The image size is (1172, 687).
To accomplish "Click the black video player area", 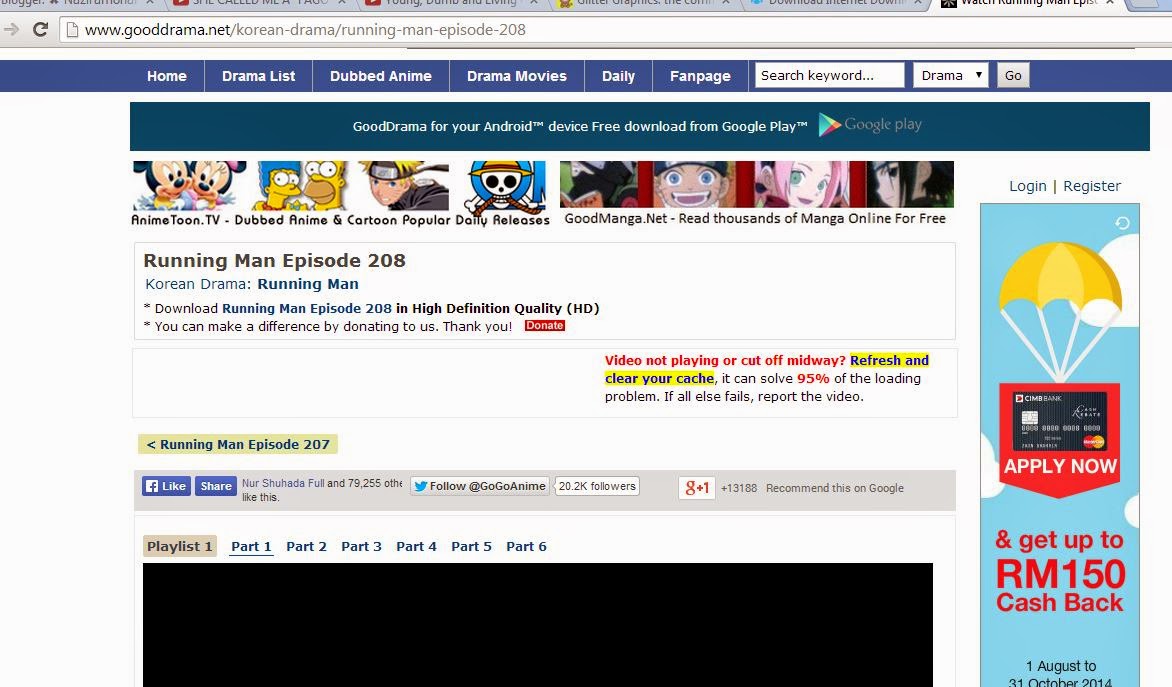I will click(537, 625).
